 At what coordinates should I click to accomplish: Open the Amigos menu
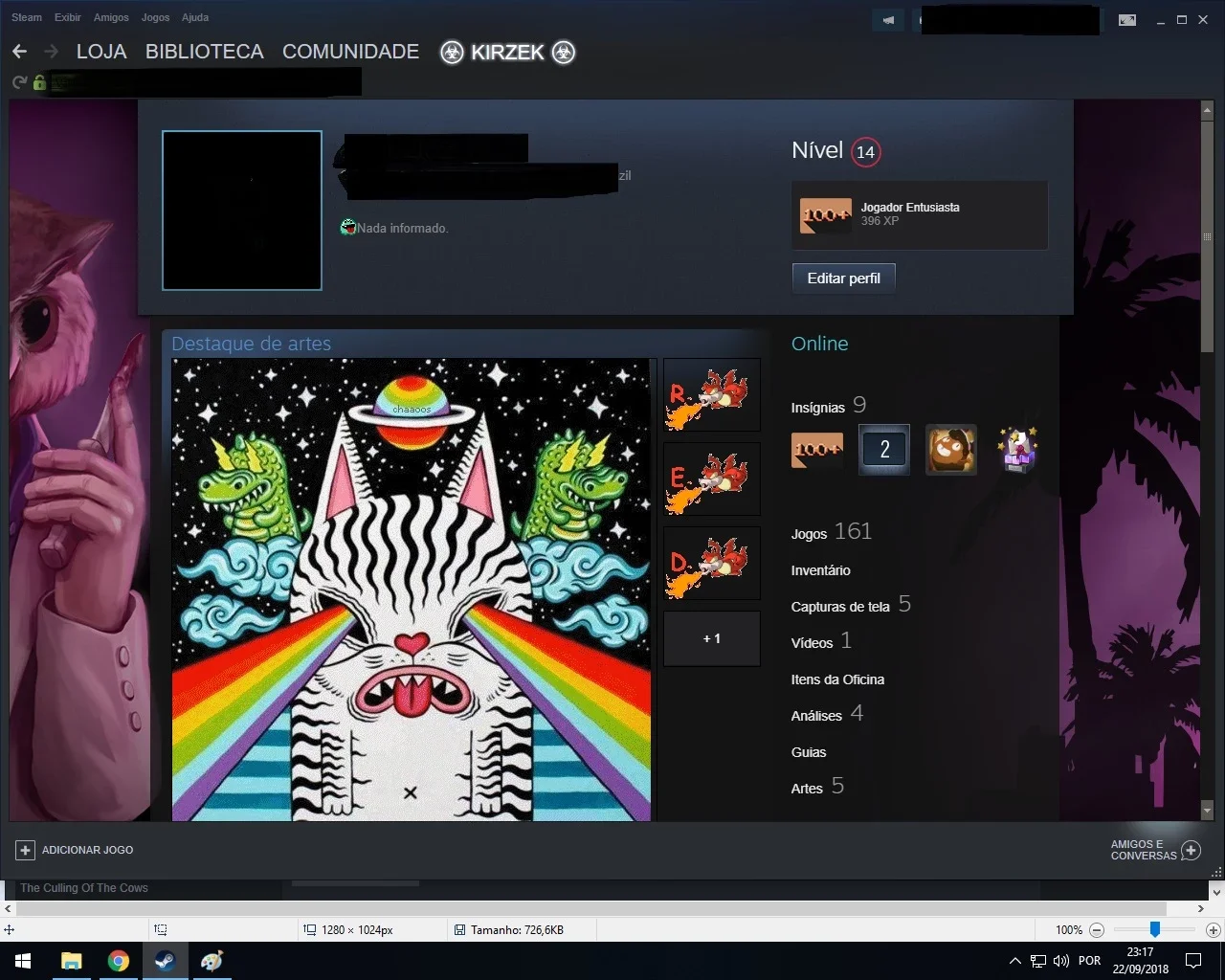pyautogui.click(x=111, y=17)
